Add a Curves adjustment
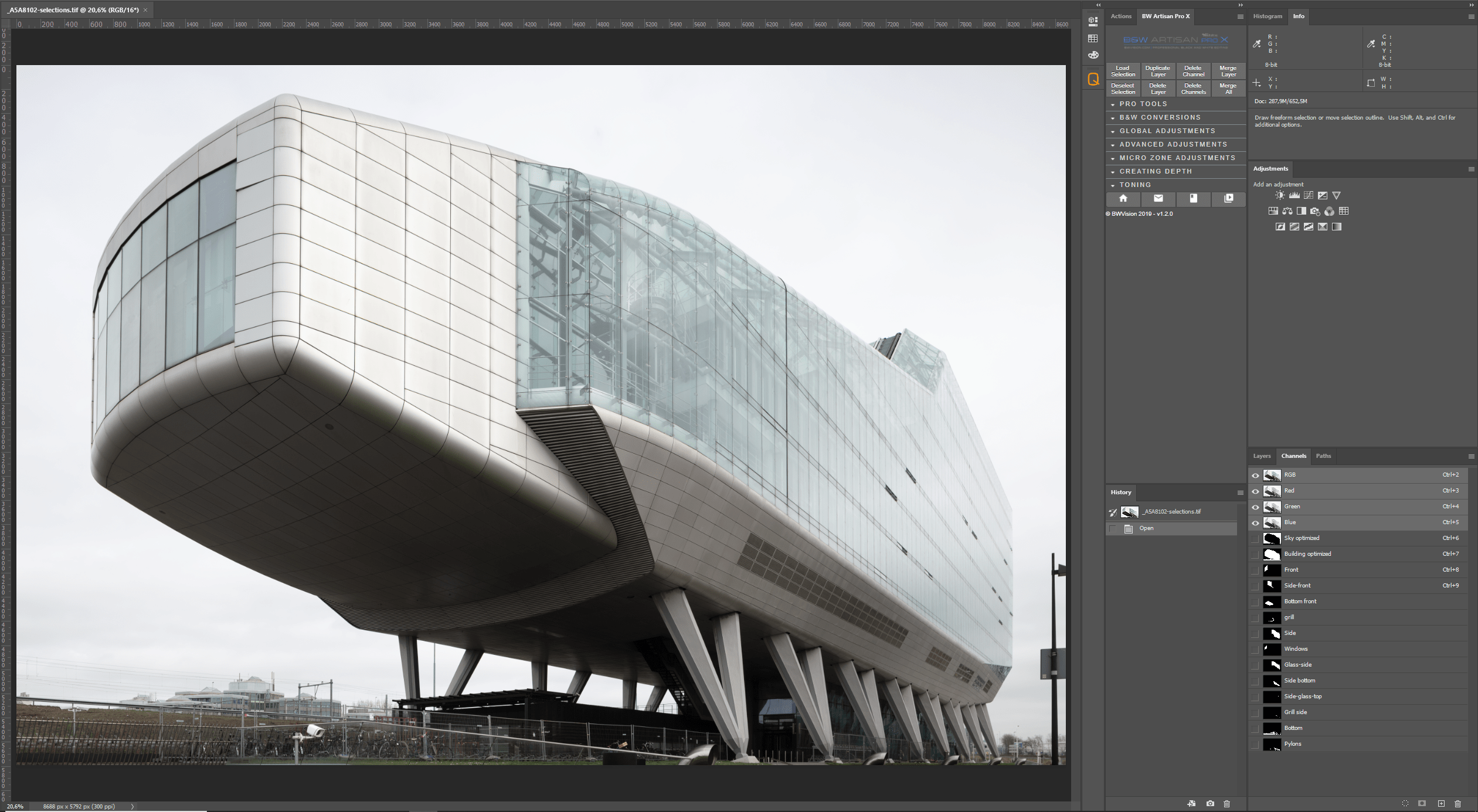Image resolution: width=1478 pixels, height=812 pixels. [x=1308, y=195]
